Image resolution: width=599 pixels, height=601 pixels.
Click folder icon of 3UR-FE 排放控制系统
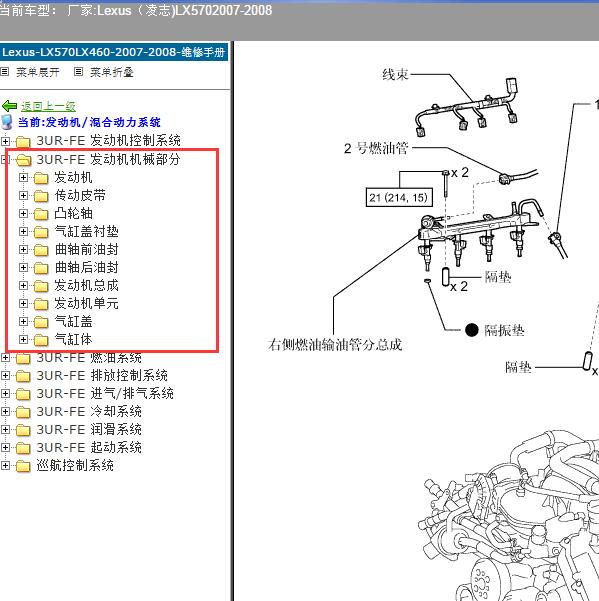tap(23, 376)
